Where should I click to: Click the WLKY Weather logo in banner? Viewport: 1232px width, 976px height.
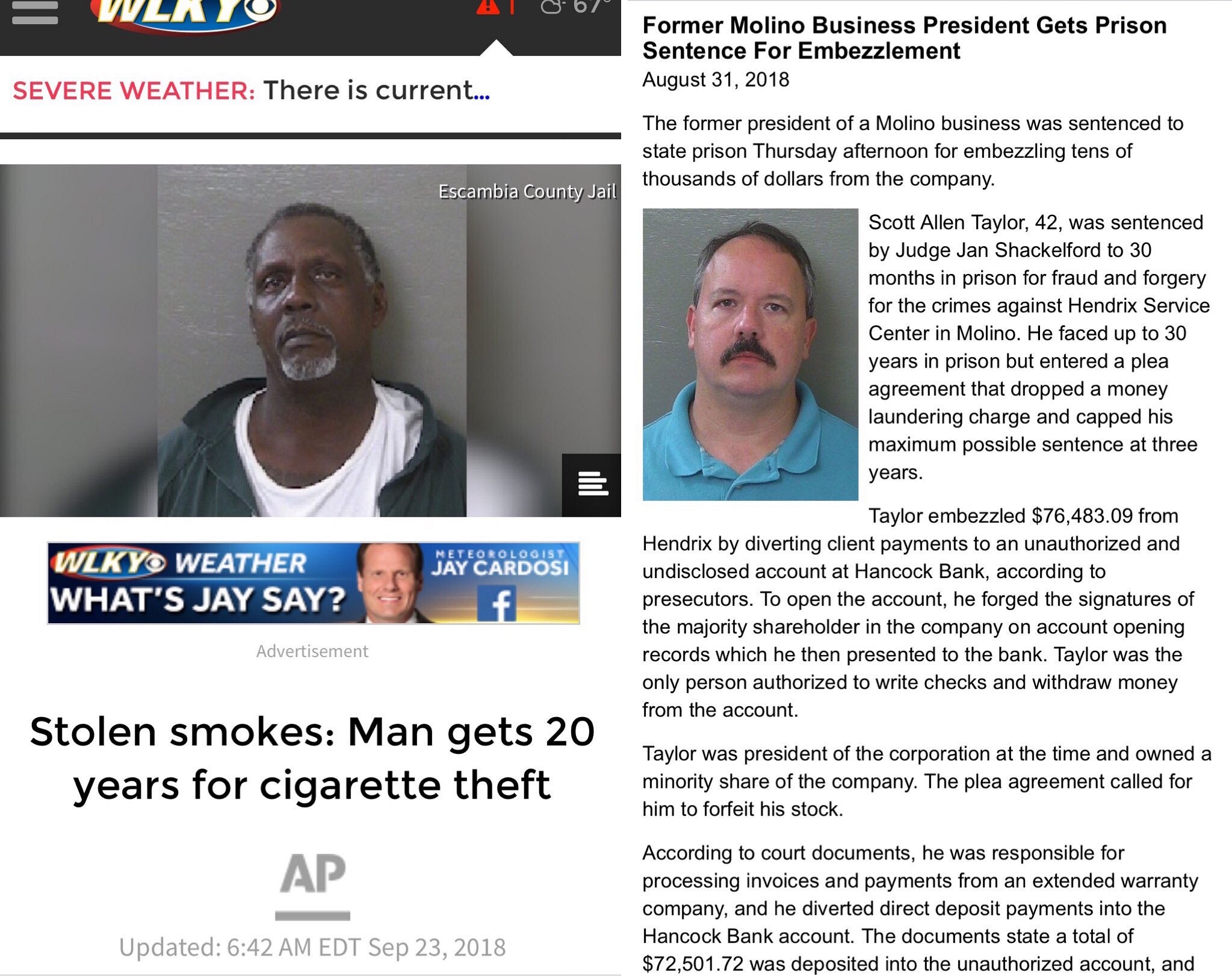pyautogui.click(x=179, y=563)
